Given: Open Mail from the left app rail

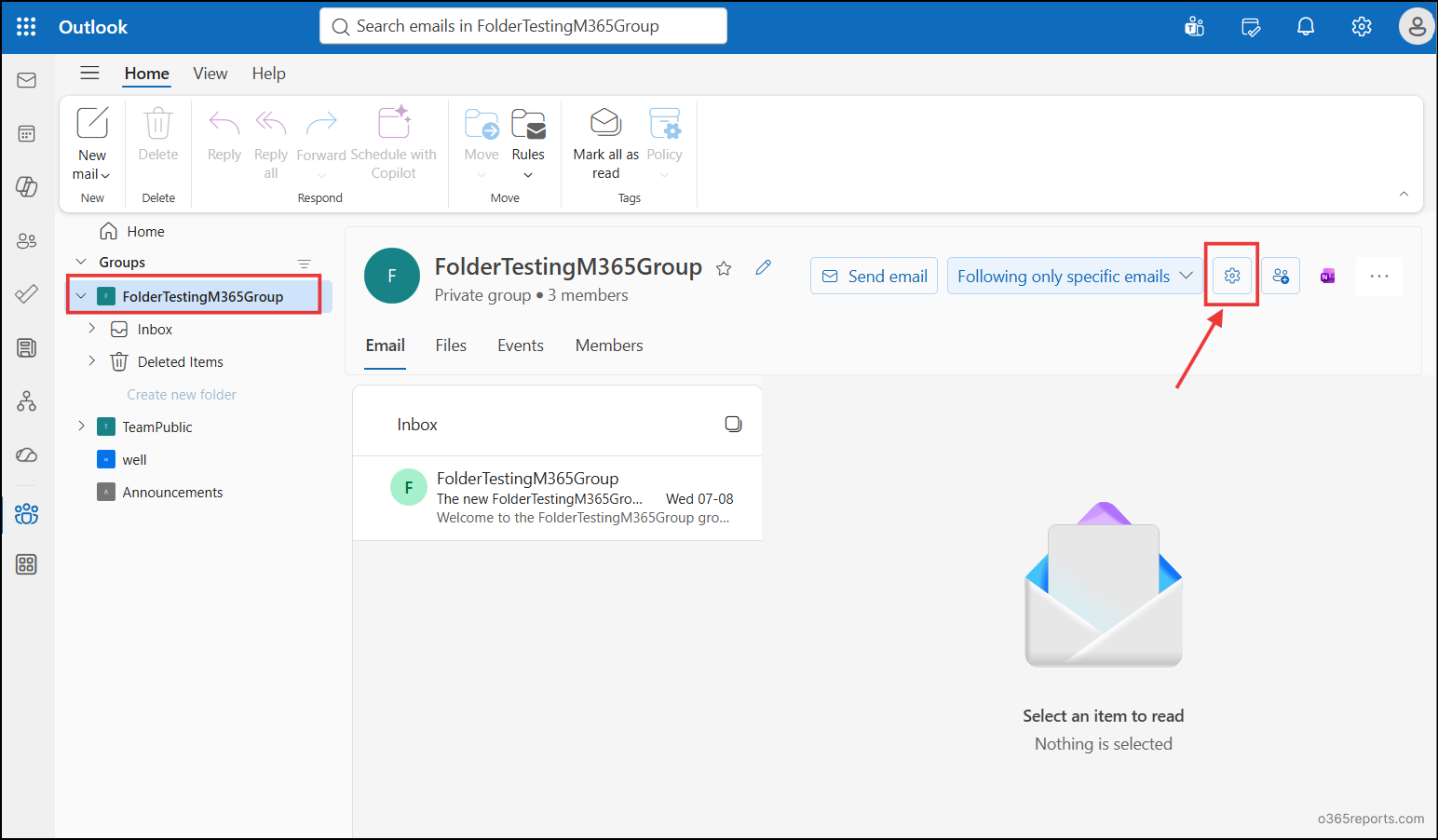Looking at the screenshot, I should pyautogui.click(x=27, y=81).
